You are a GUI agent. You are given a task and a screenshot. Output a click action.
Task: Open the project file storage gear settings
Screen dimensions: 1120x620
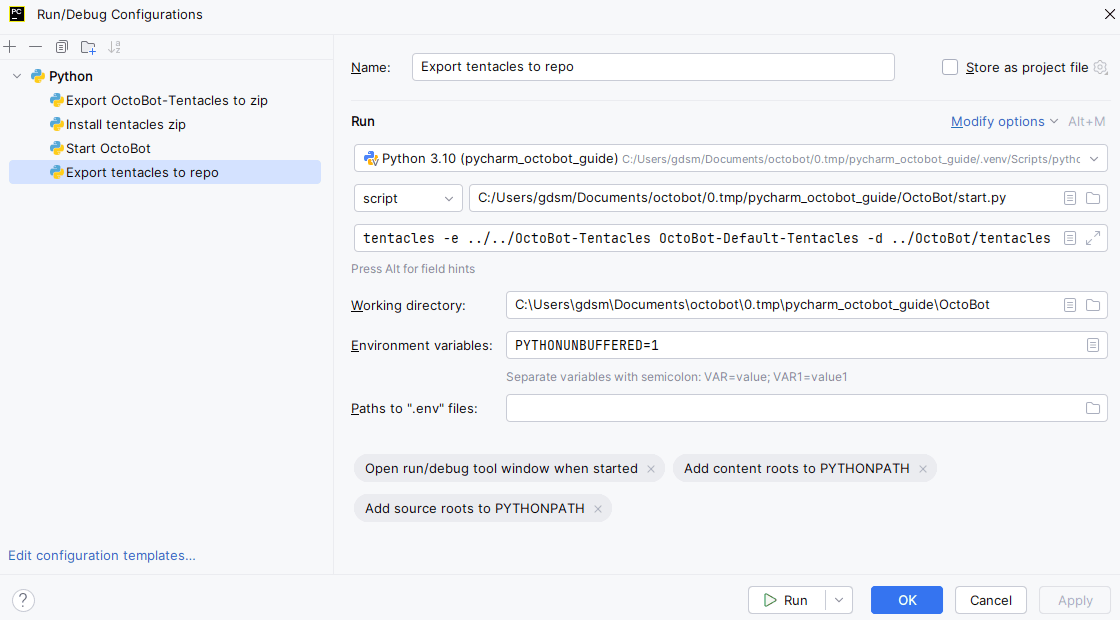[1101, 67]
